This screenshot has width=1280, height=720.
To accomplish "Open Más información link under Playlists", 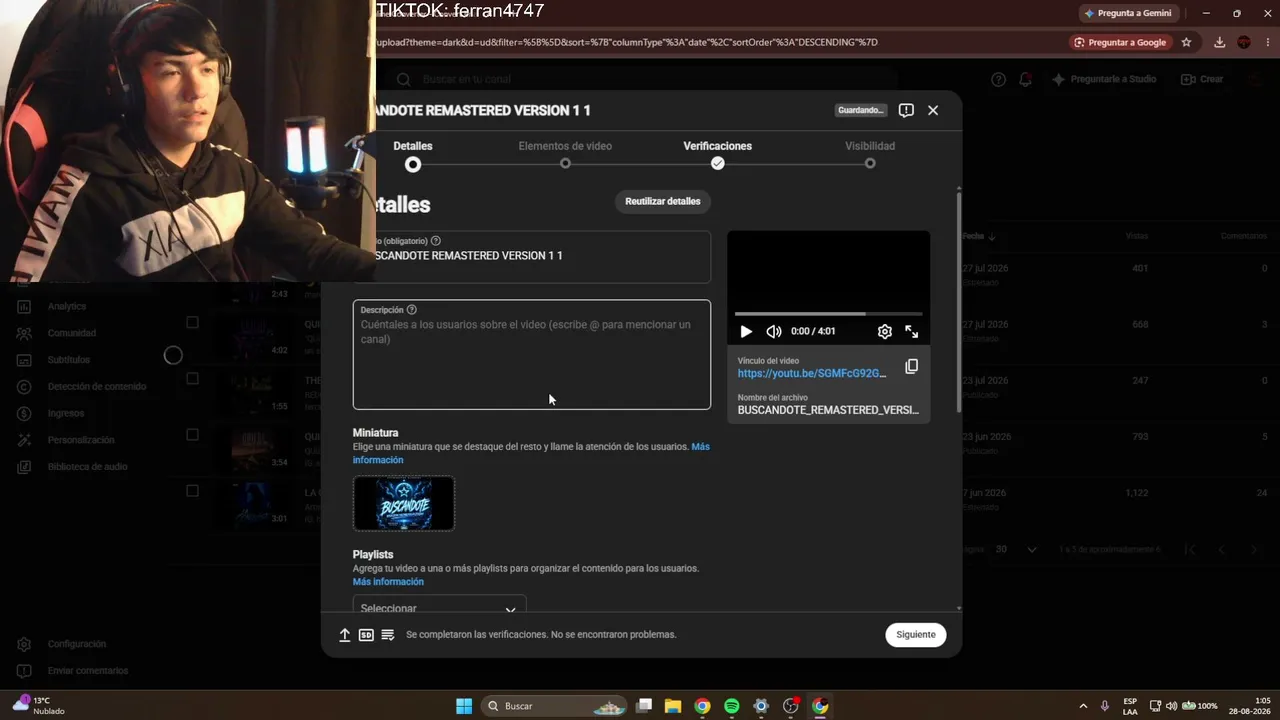I will point(388,582).
